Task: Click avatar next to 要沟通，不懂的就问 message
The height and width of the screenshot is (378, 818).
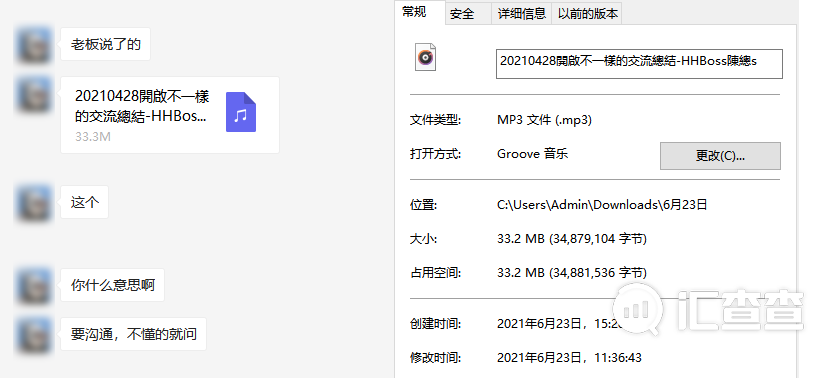Action: (x=33, y=335)
